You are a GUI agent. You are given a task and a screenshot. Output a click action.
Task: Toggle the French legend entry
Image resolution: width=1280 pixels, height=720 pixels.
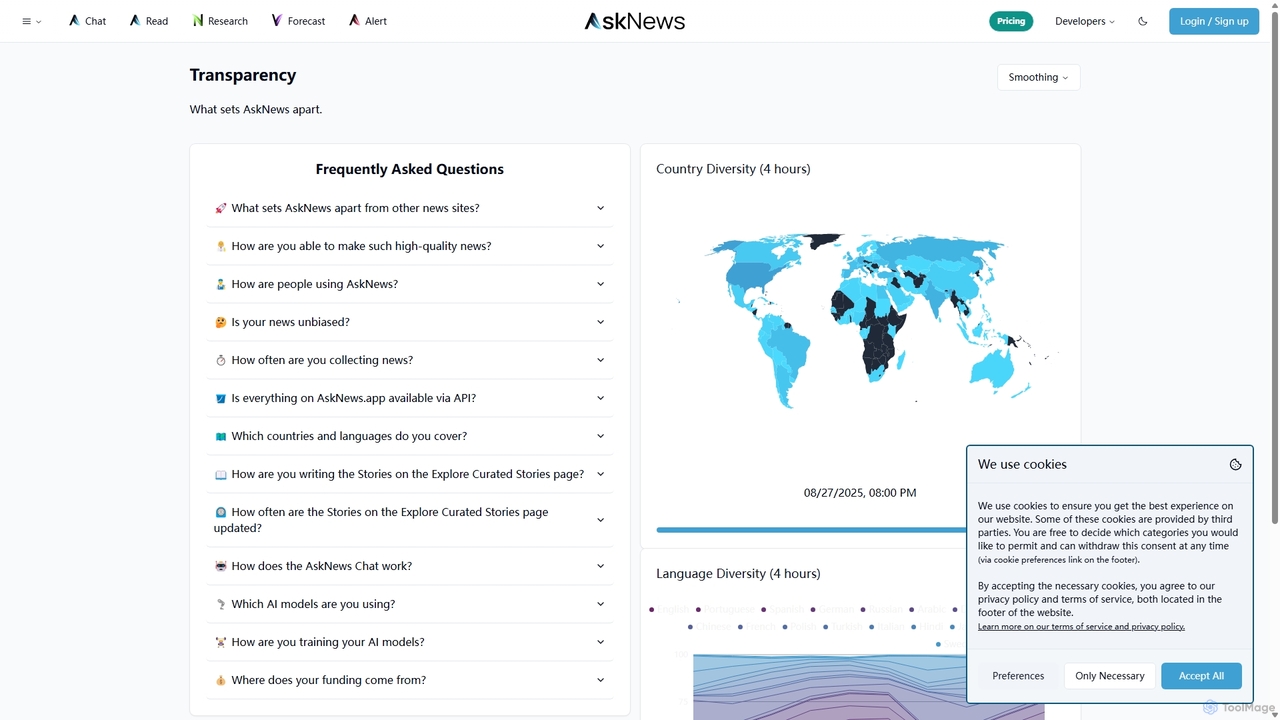[759, 627]
